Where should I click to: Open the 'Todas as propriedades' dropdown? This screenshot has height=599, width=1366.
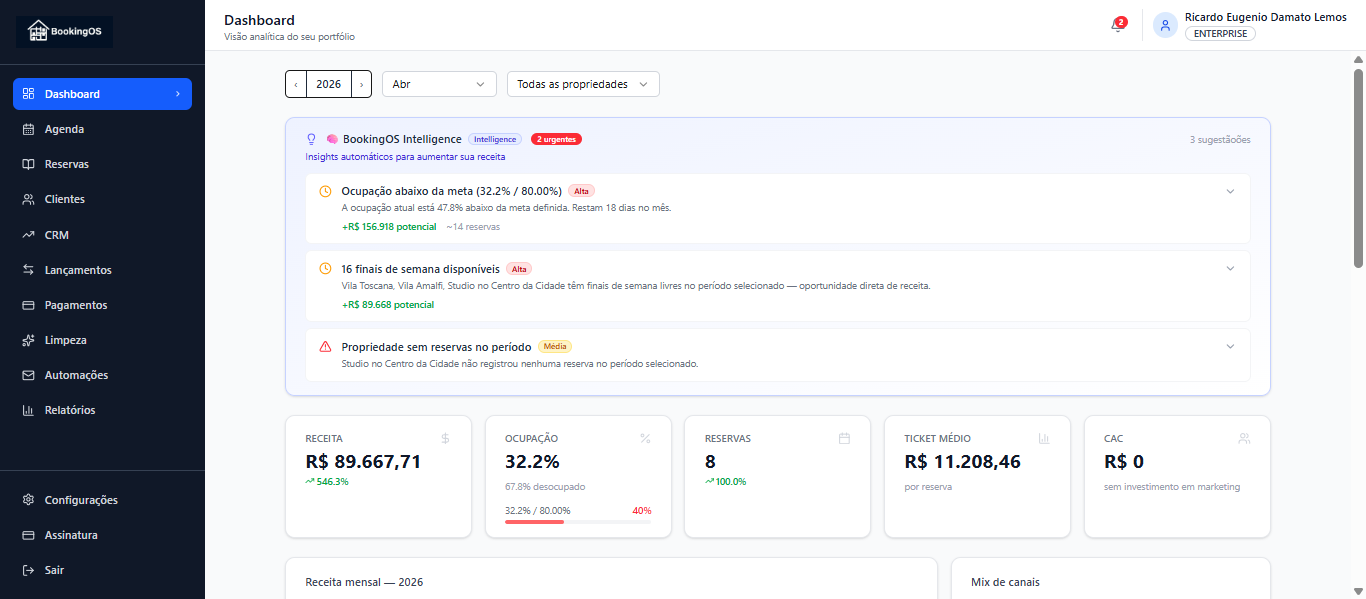[582, 84]
